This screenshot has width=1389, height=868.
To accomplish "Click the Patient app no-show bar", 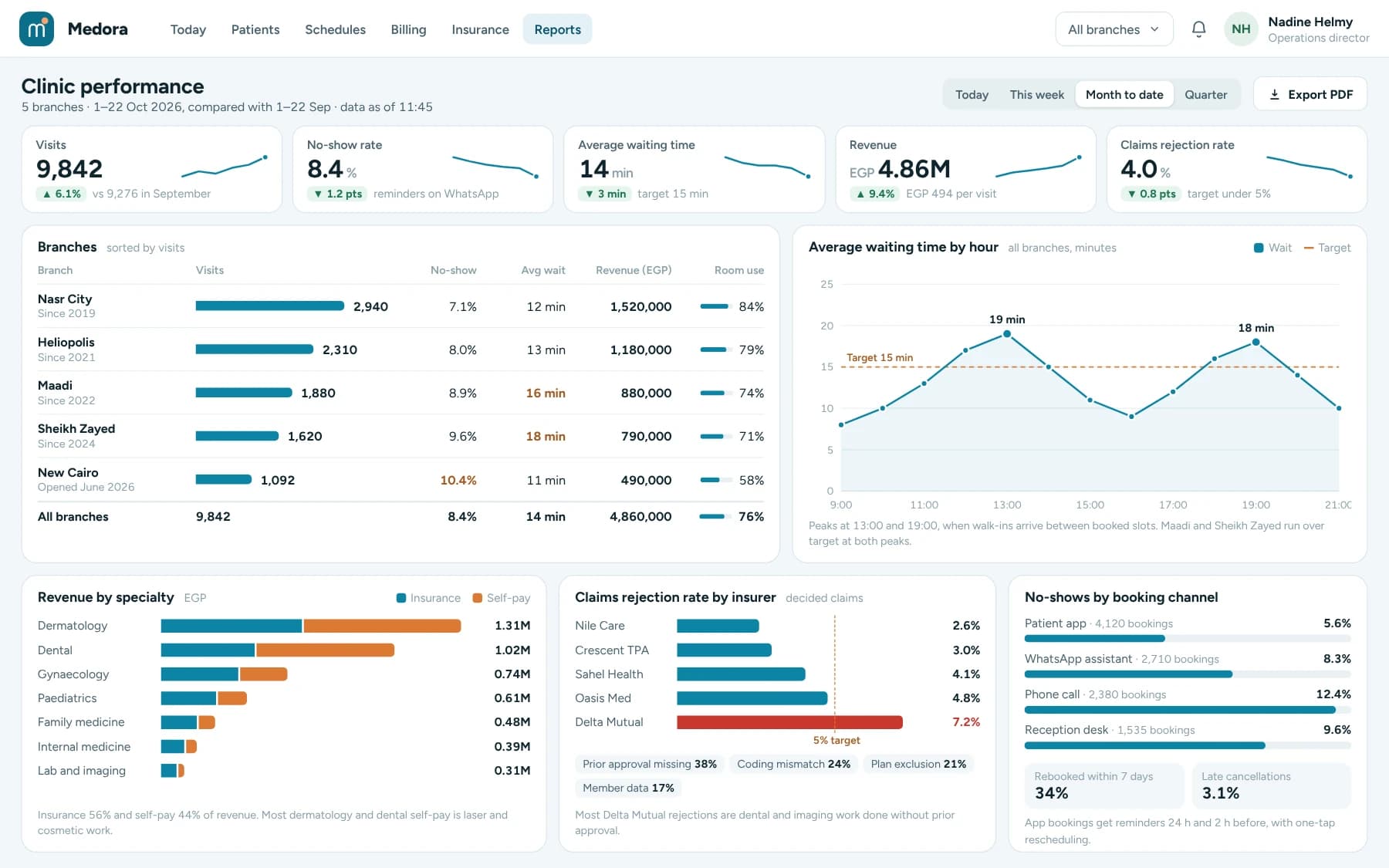I will [1188, 638].
